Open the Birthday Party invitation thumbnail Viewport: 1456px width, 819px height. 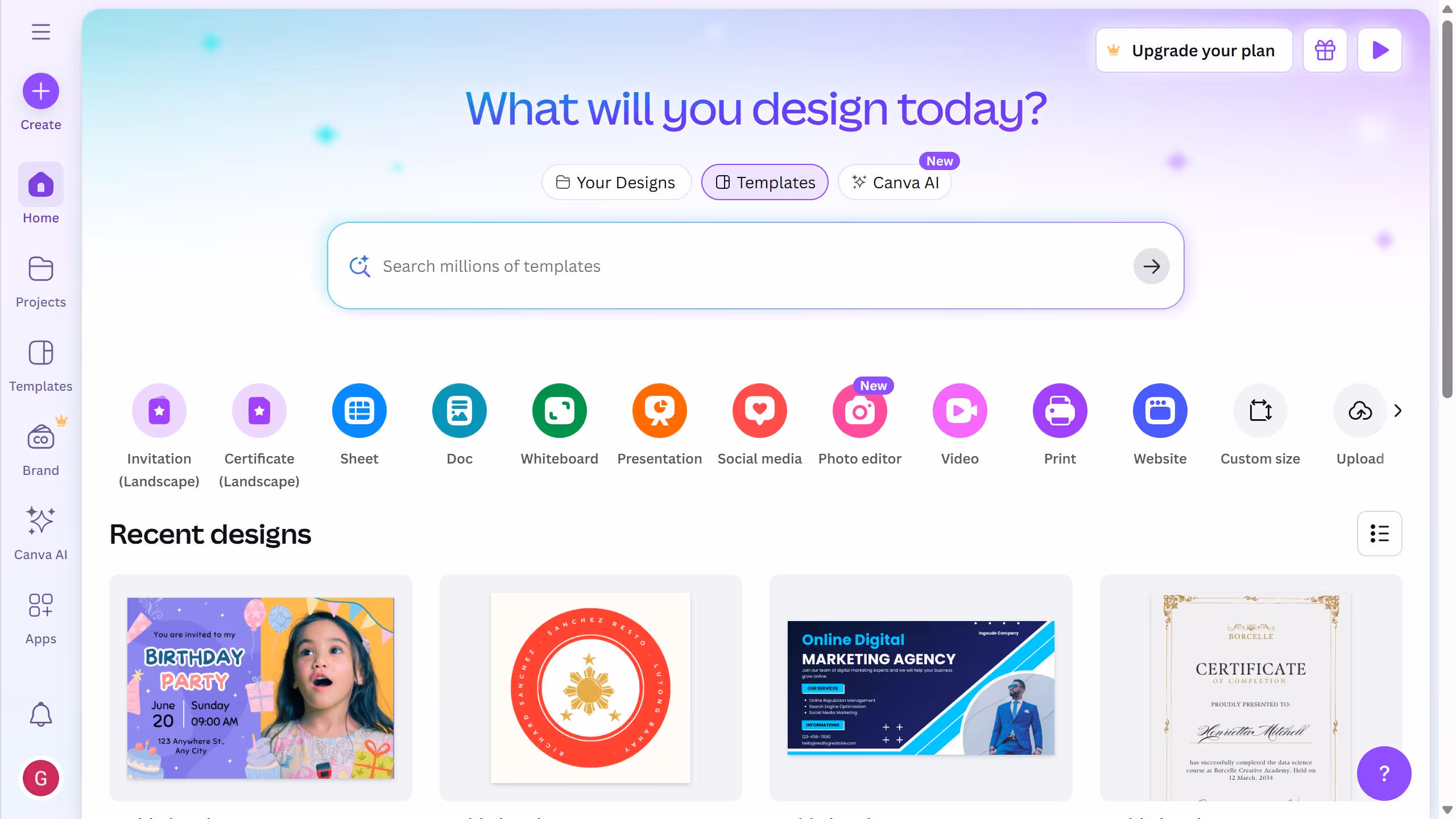click(260, 688)
